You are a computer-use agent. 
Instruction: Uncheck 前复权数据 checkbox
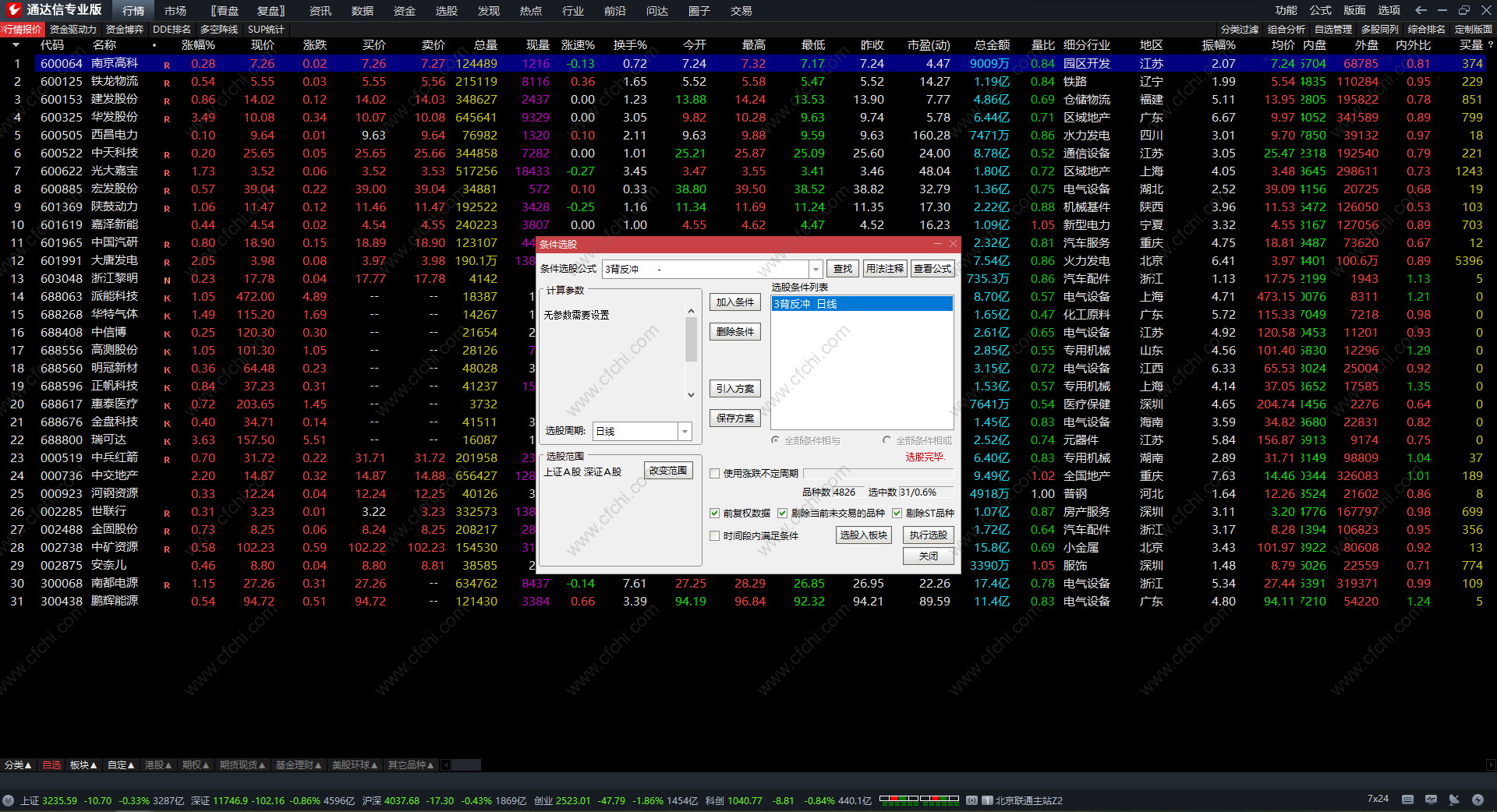point(715,513)
